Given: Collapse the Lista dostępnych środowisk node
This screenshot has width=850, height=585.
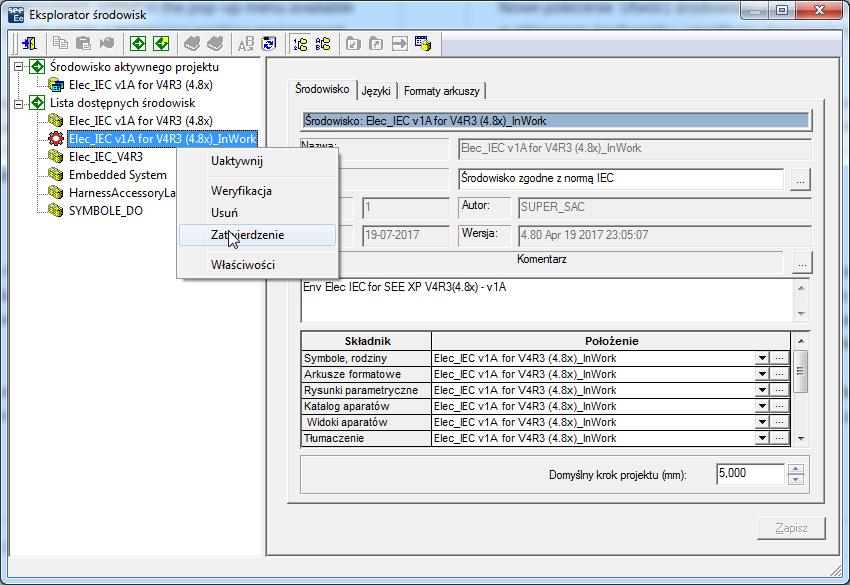Looking at the screenshot, I should click(x=19, y=102).
